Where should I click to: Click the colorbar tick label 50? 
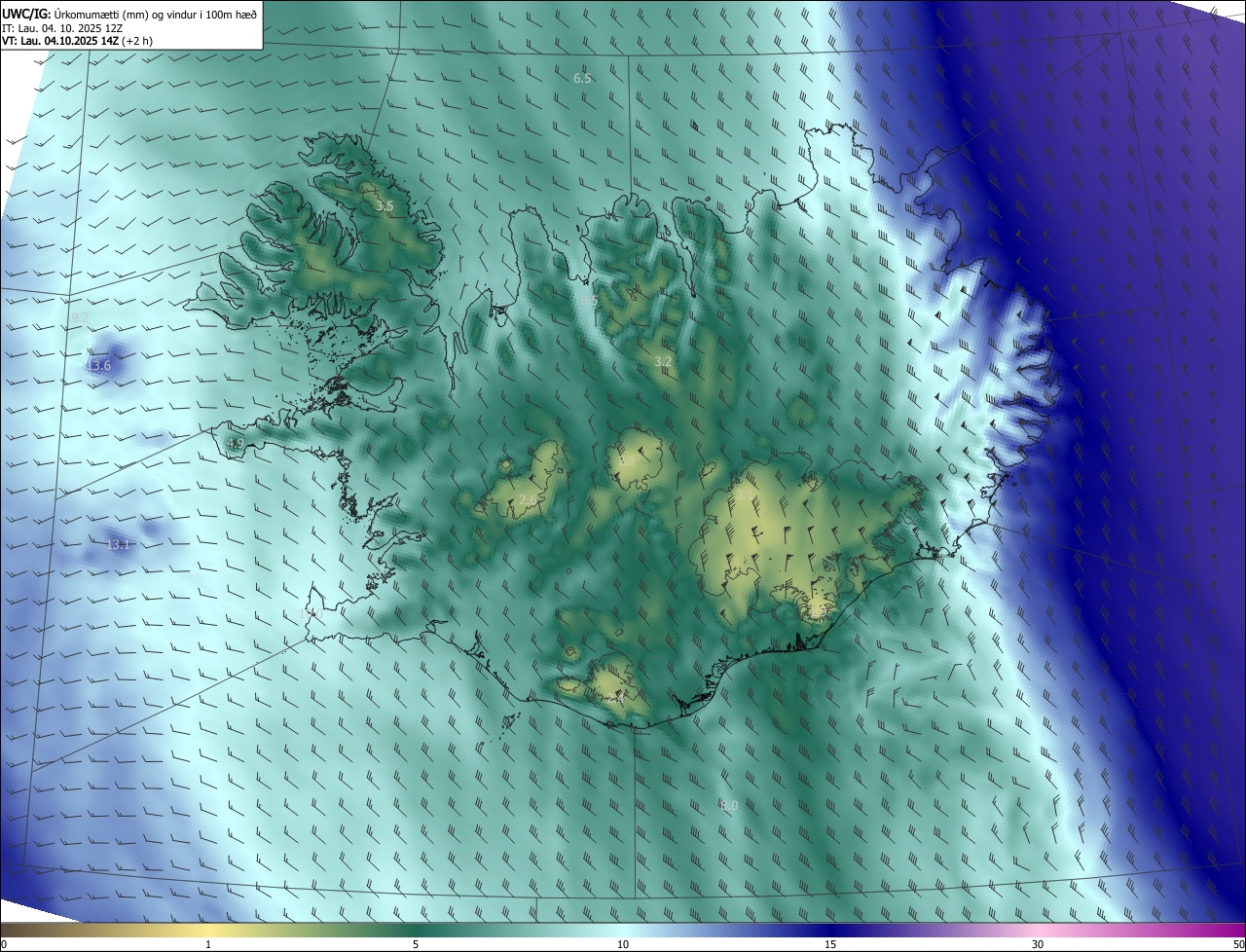tap(1238, 944)
